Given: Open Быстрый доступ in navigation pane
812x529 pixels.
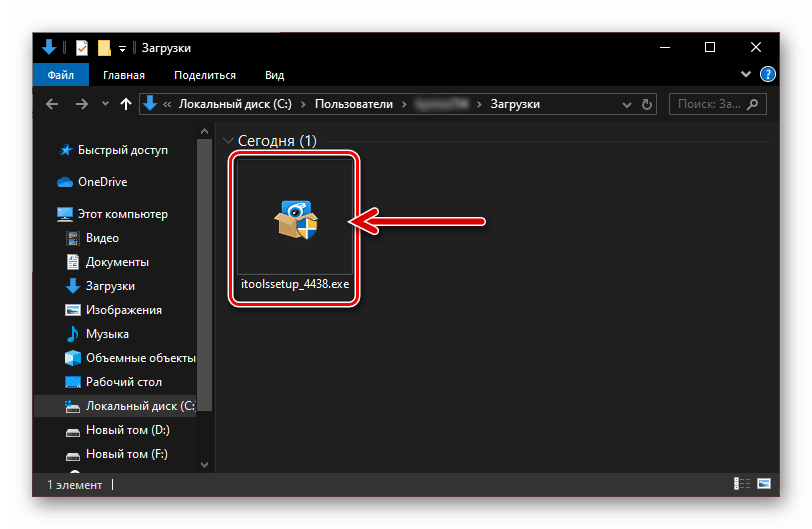Looking at the screenshot, I should point(123,150).
